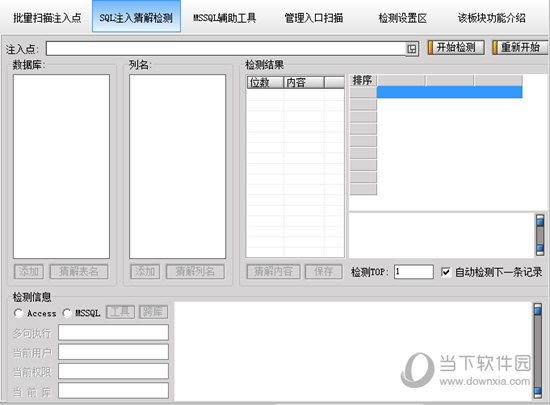Viewport: 550px width, 405px height.
Task: Click the 猜解内容 button
Action: (273, 271)
